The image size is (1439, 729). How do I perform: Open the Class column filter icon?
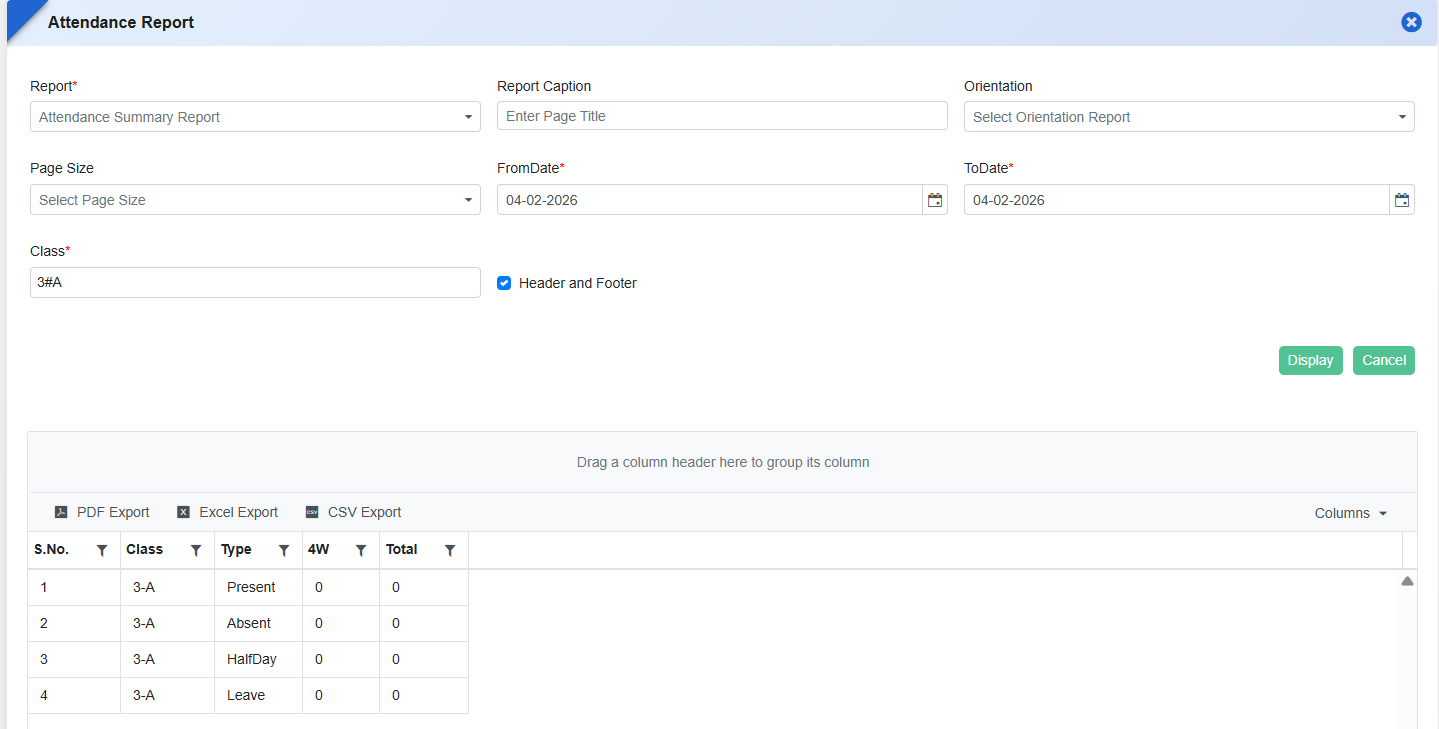point(196,550)
